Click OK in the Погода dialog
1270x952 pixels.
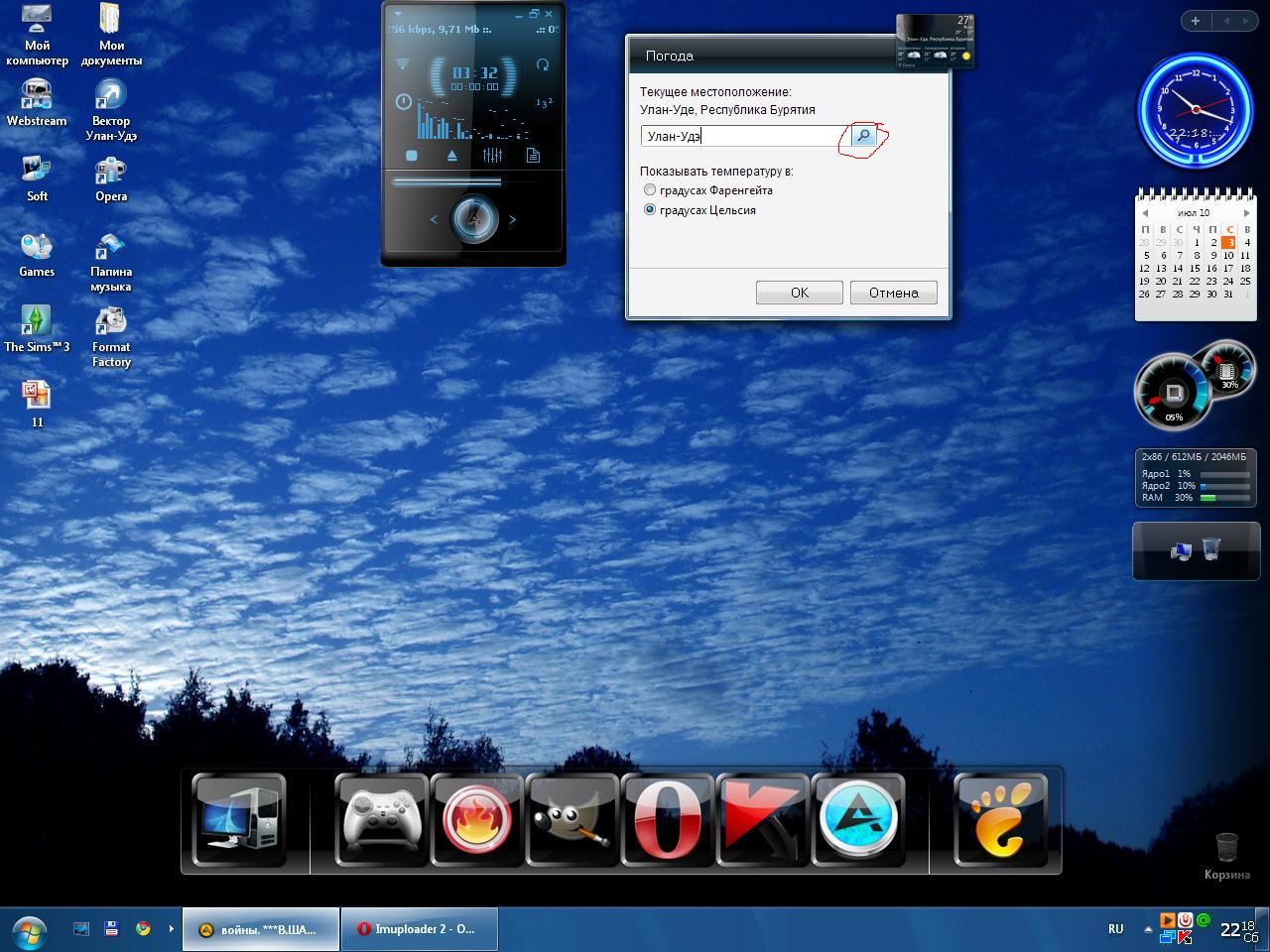tap(799, 293)
